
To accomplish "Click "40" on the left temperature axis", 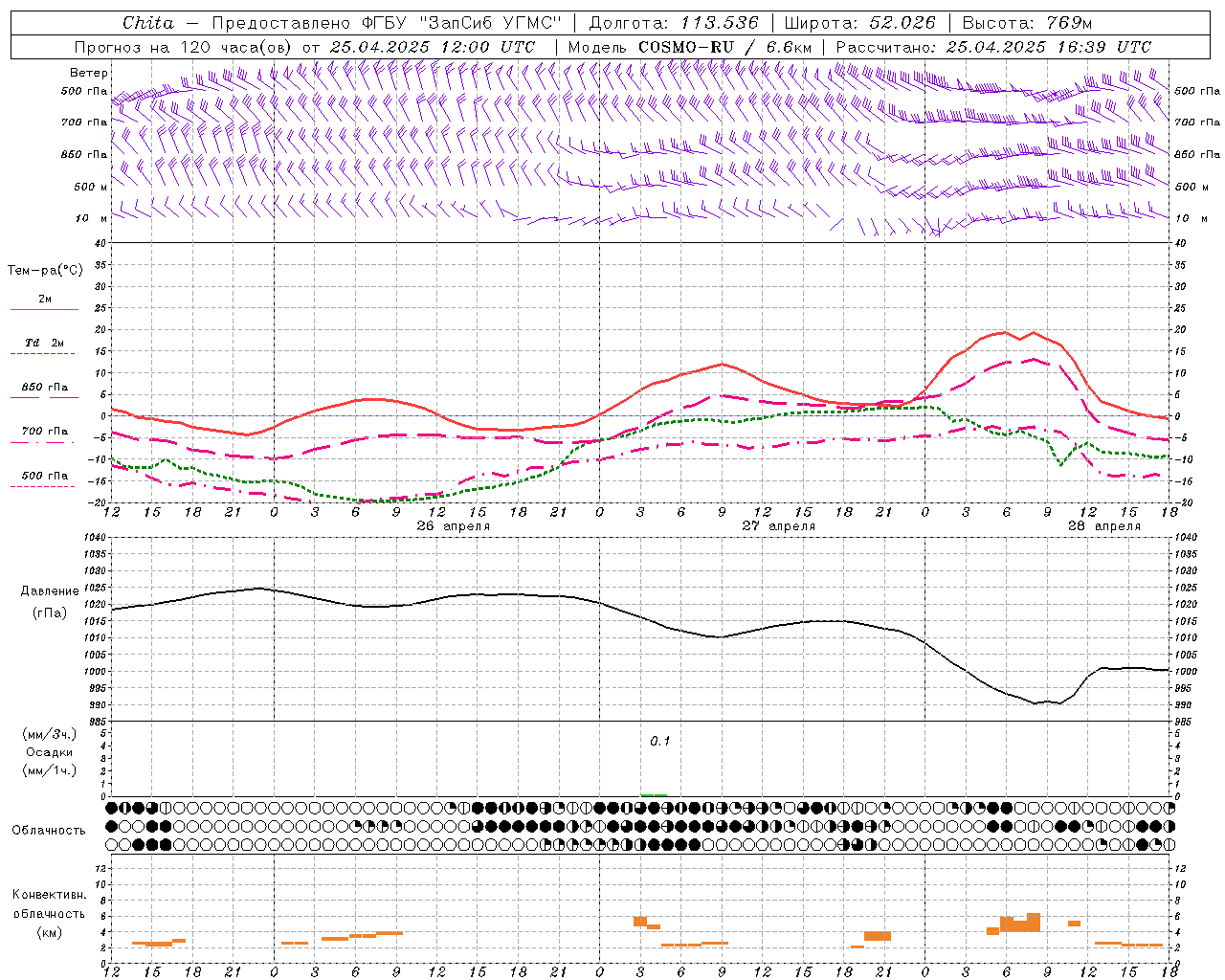I will click(x=100, y=243).
